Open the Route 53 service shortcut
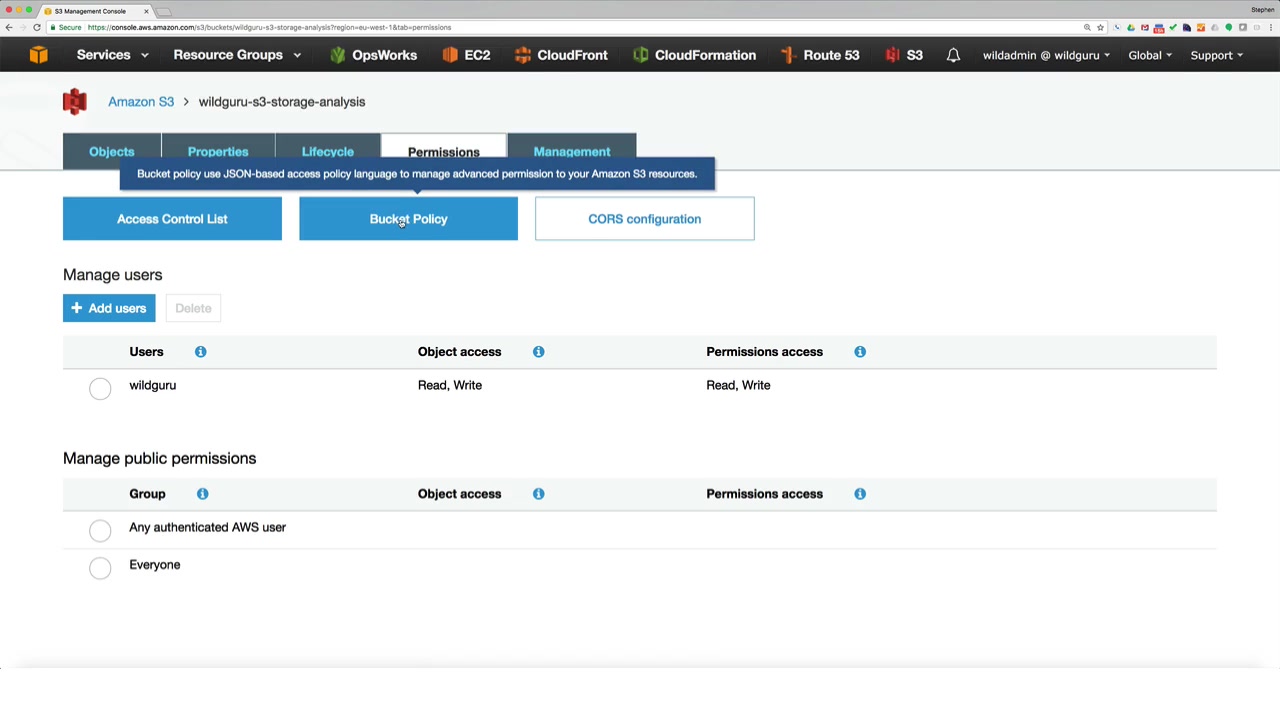Viewport: 1280px width, 720px height. [820, 55]
